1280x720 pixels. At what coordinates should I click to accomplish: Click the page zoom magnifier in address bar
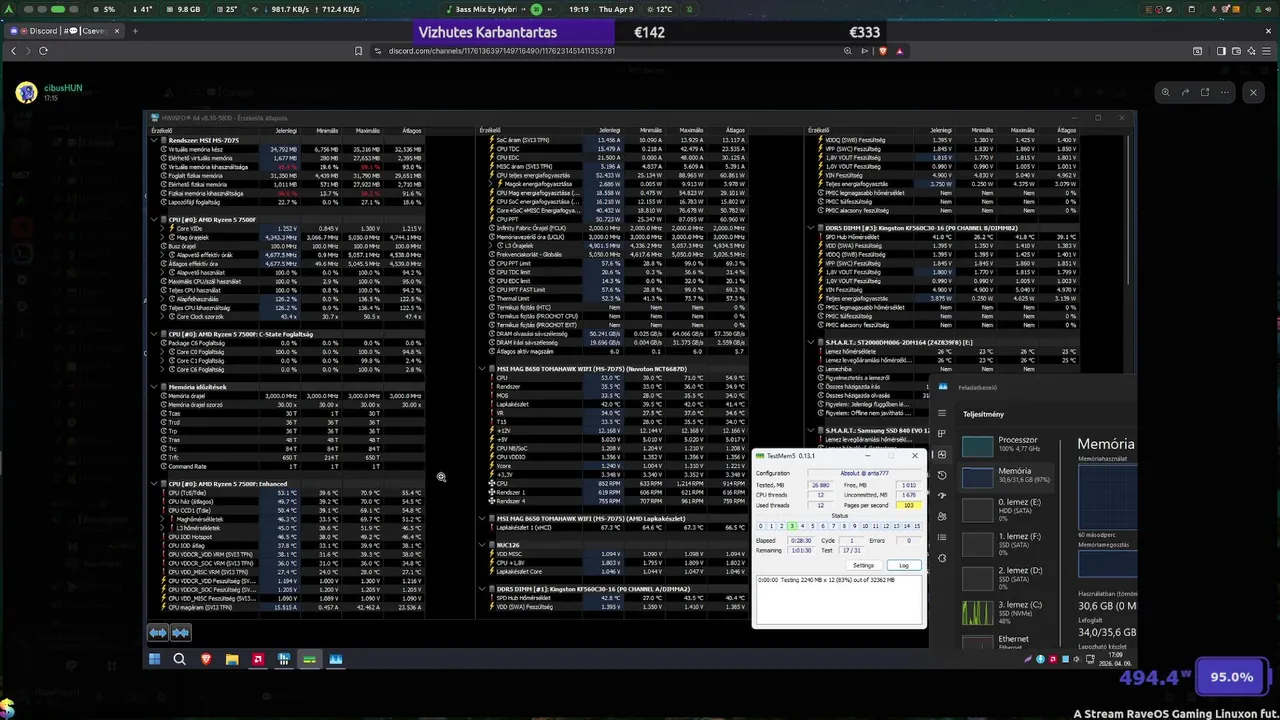click(x=848, y=51)
